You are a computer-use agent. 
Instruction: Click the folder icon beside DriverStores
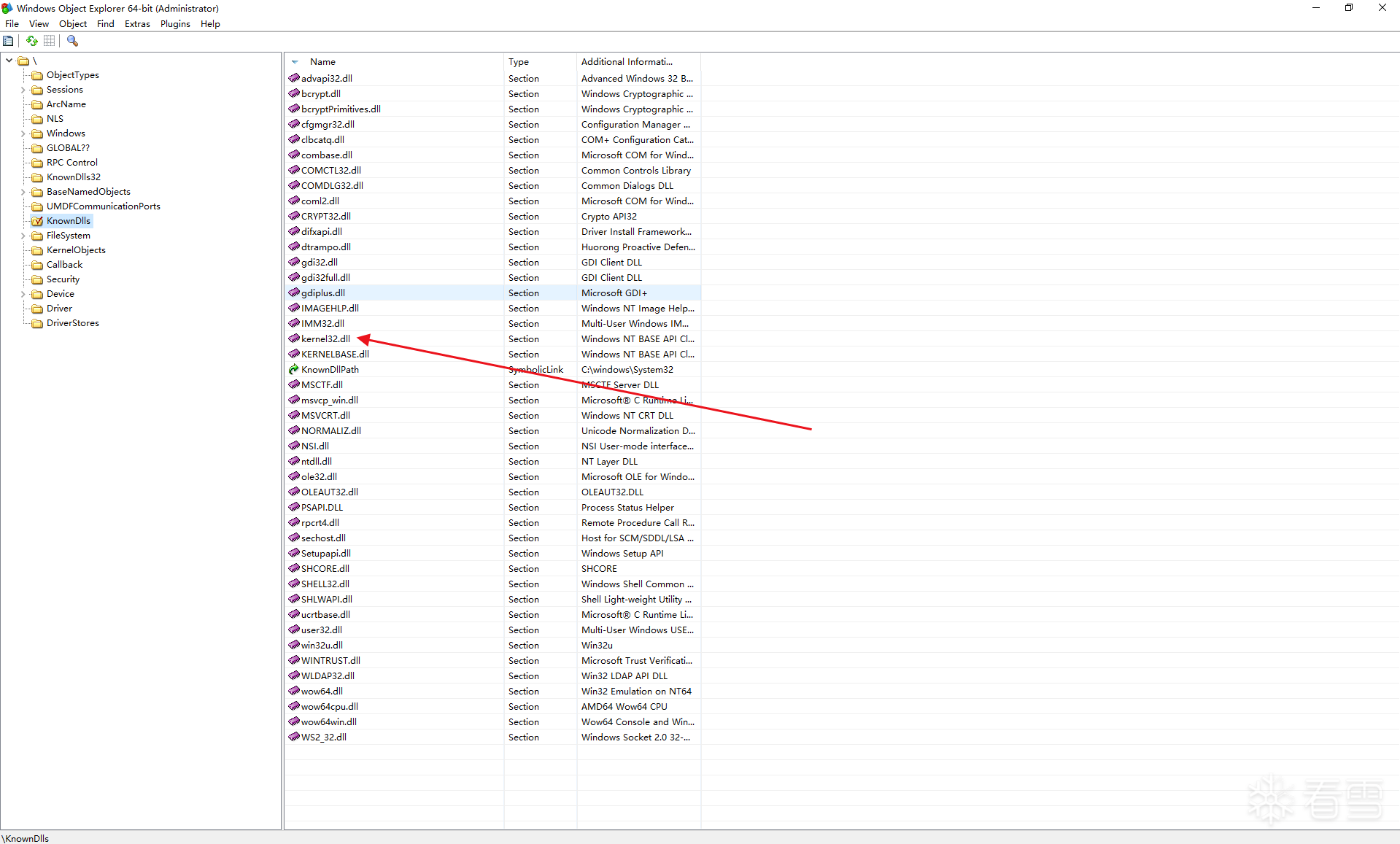[37, 323]
